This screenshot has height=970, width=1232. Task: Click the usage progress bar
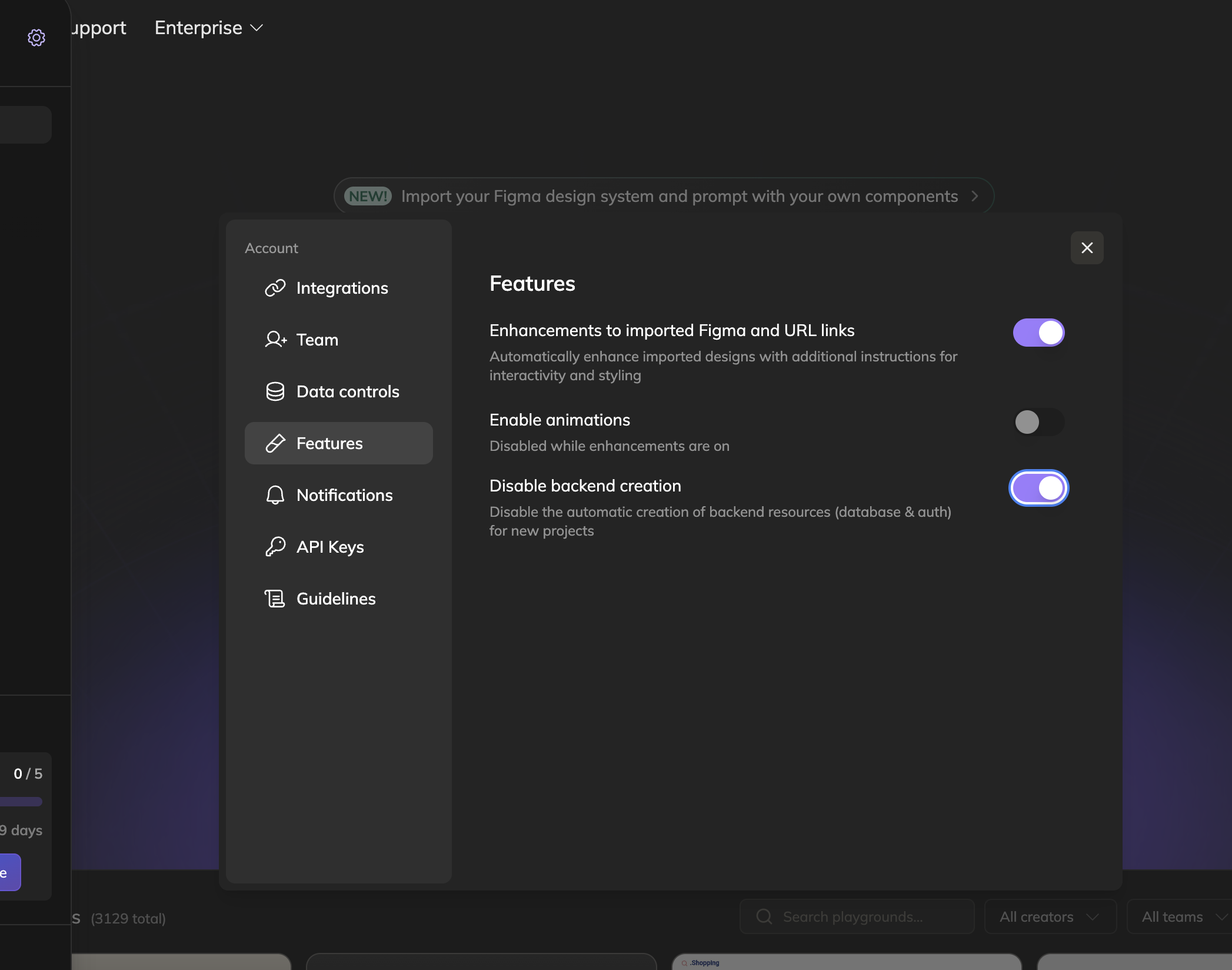point(21,801)
